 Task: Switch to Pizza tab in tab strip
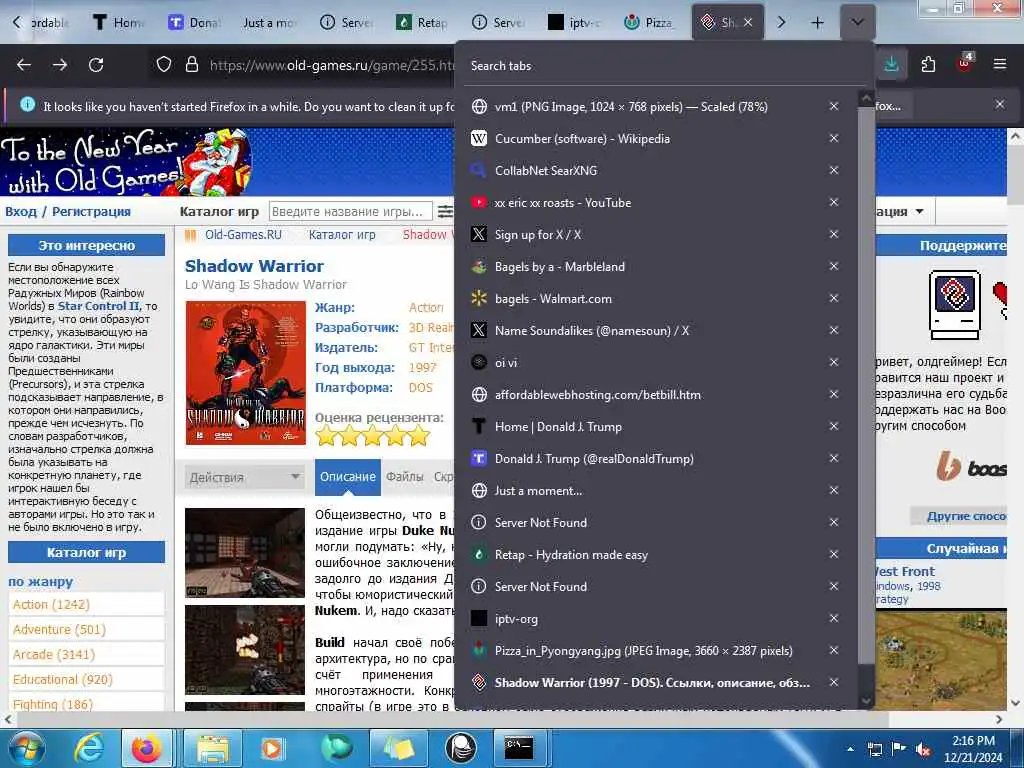point(650,23)
